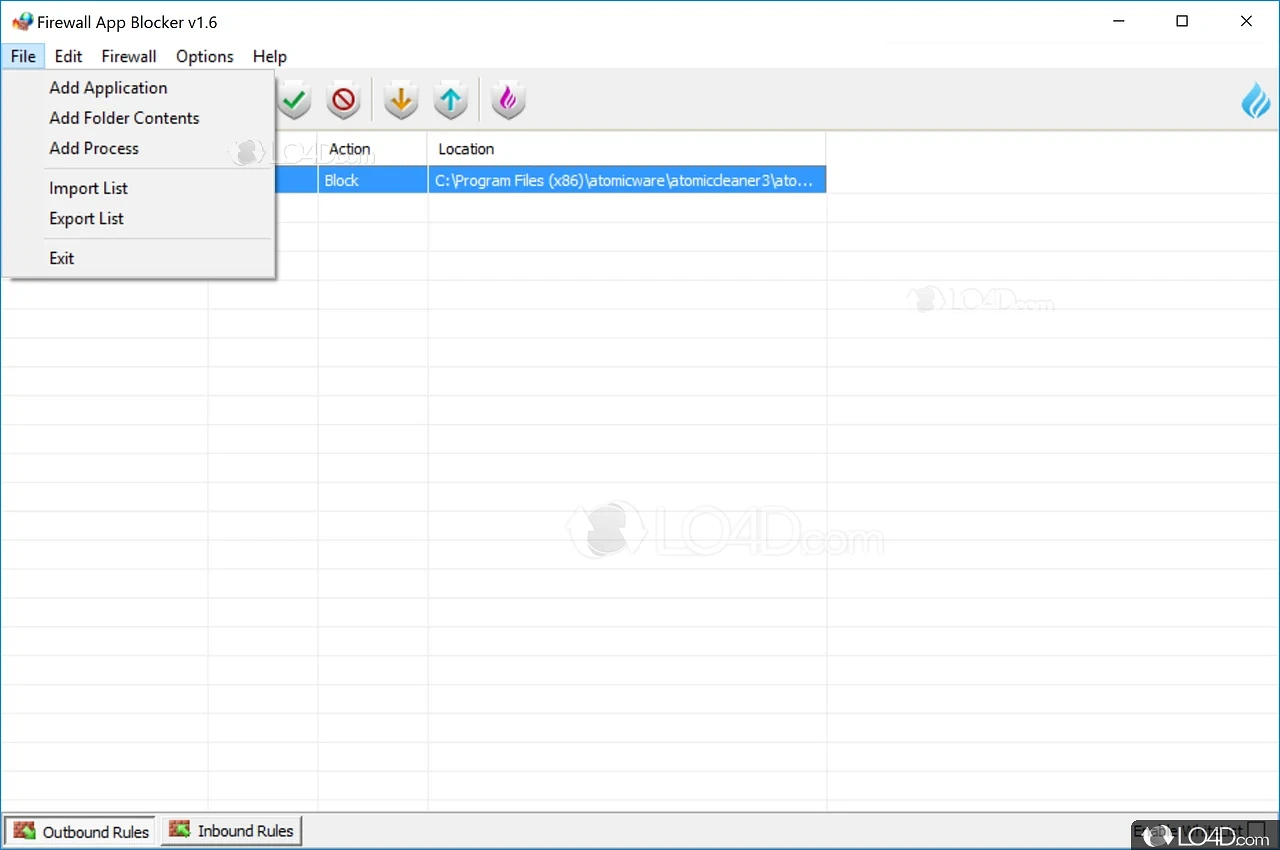The height and width of the screenshot is (850, 1280).
Task: Click the green checkmark Allow icon
Action: [x=294, y=100]
